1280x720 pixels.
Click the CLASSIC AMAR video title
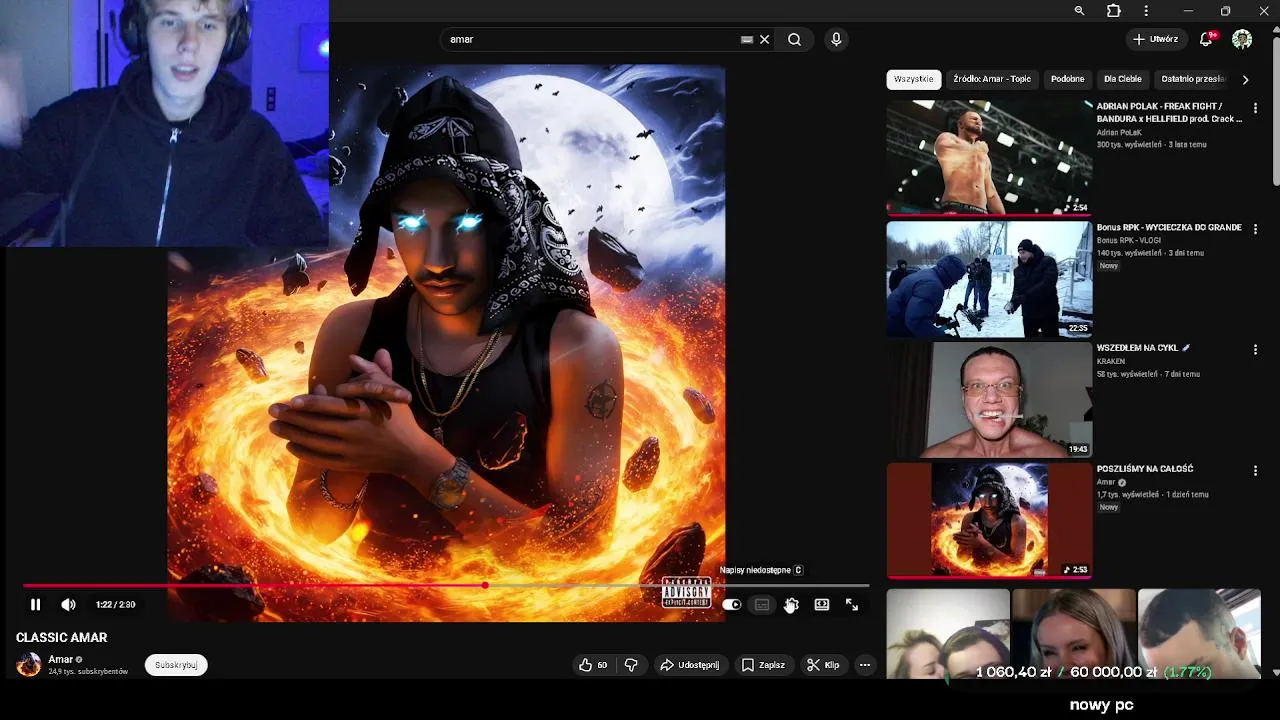tap(61, 637)
